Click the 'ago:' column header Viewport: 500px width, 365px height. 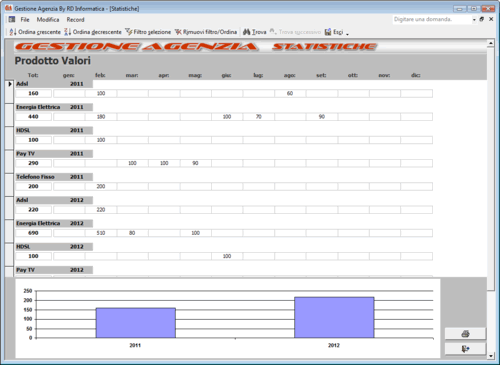289,75
